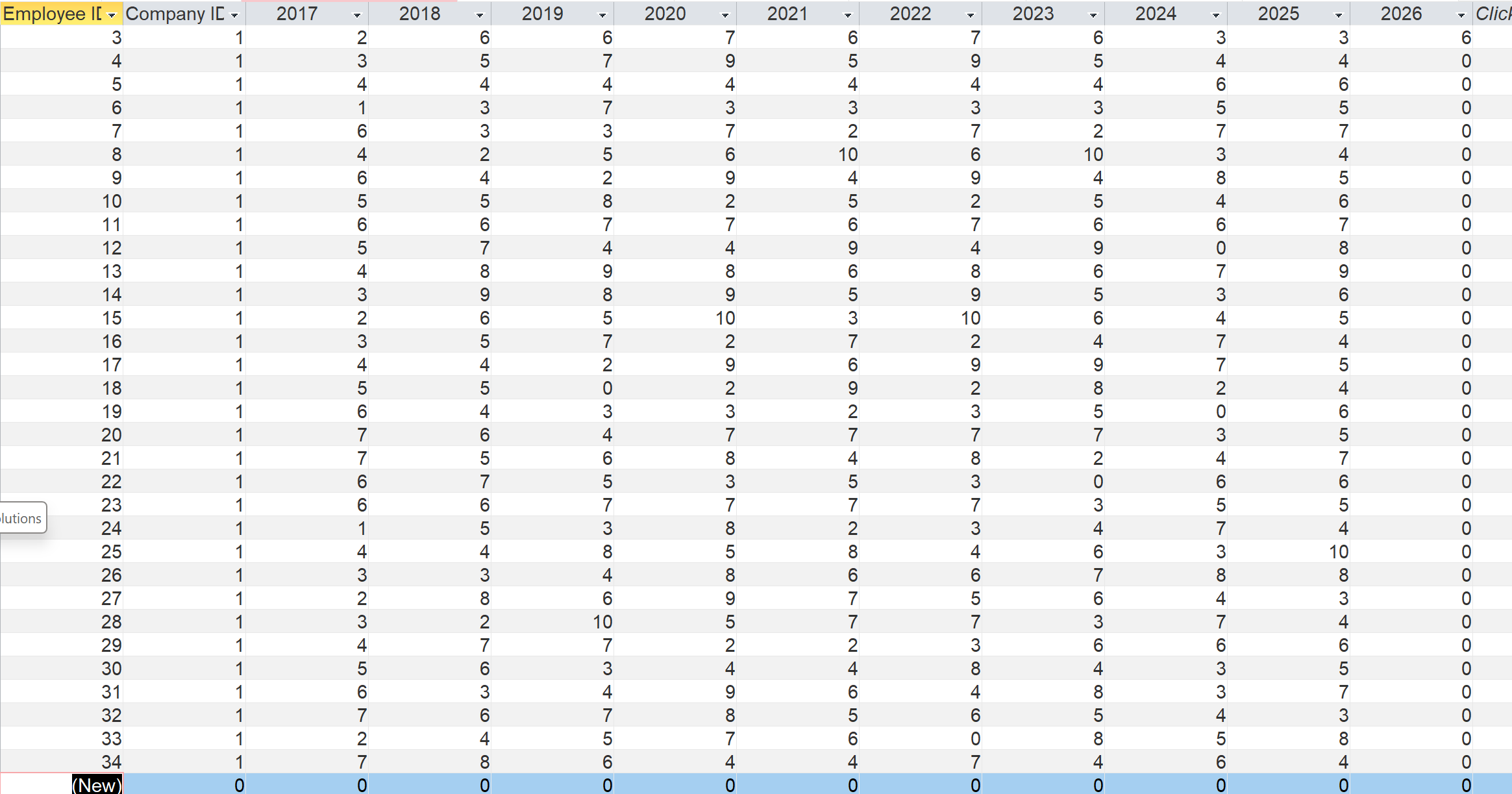Open the Employee ID column filter dropdown

[x=112, y=15]
